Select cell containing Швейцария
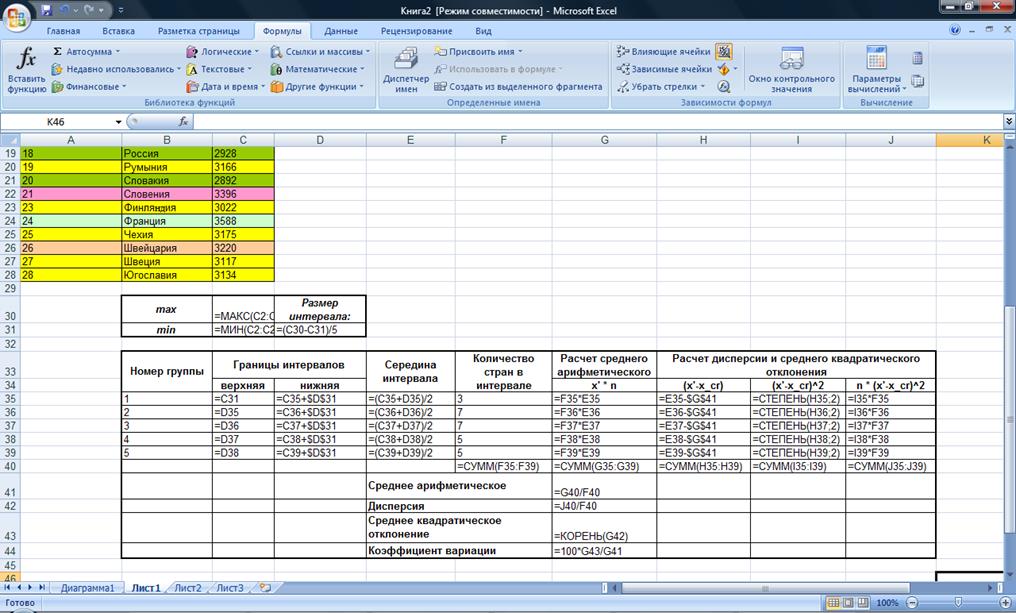Screen dimensions: 1016x613 click(x=167, y=248)
